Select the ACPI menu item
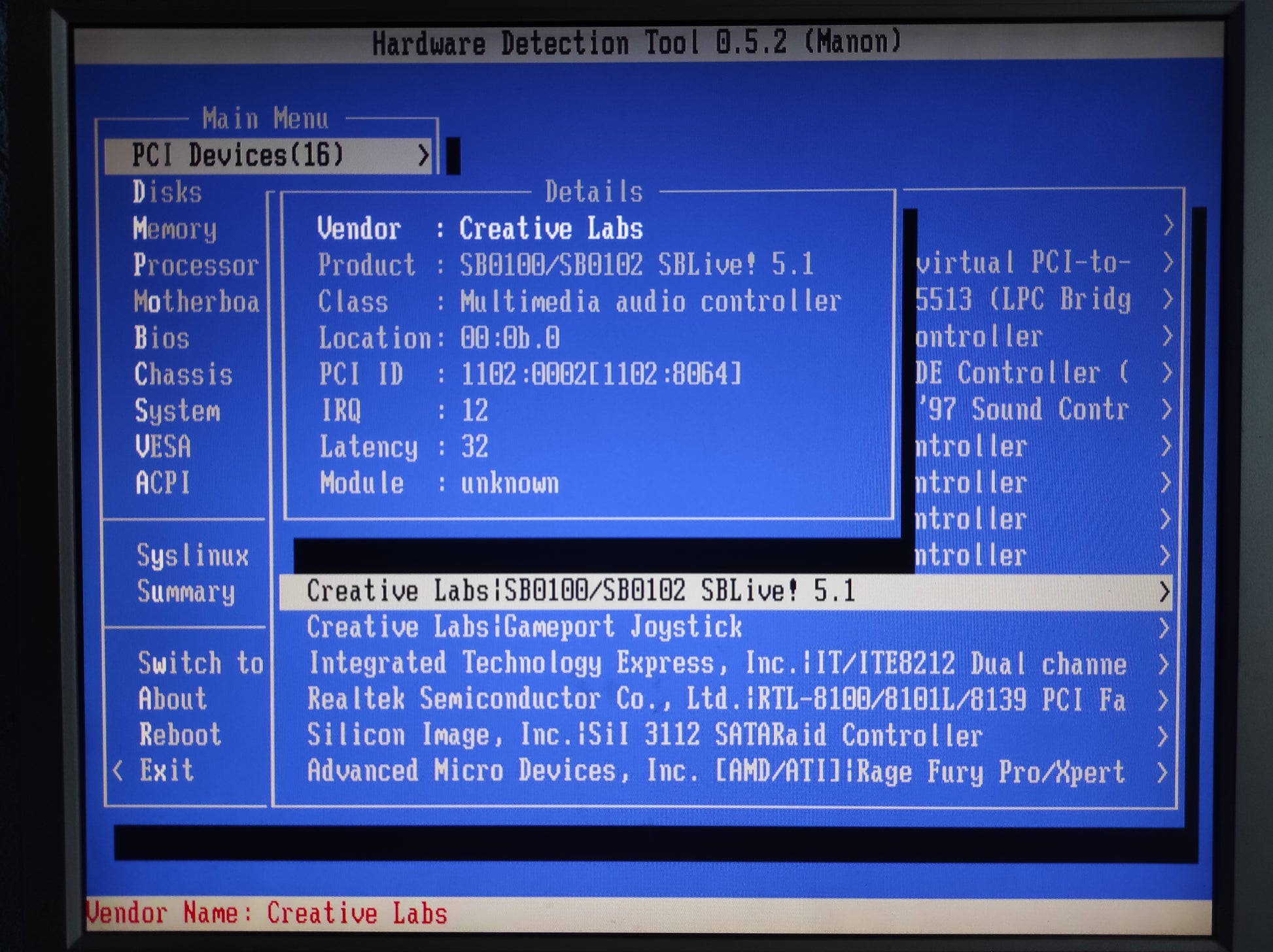The height and width of the screenshot is (952, 1273). pyautogui.click(x=163, y=483)
